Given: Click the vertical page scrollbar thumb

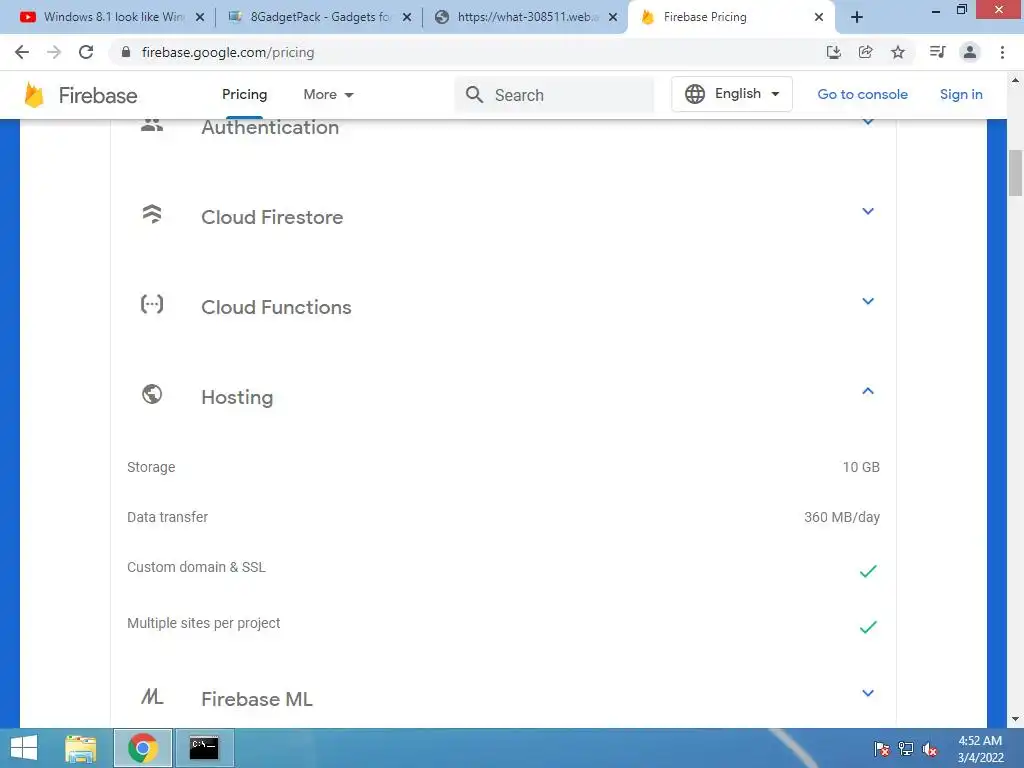Looking at the screenshot, I should tap(1015, 172).
